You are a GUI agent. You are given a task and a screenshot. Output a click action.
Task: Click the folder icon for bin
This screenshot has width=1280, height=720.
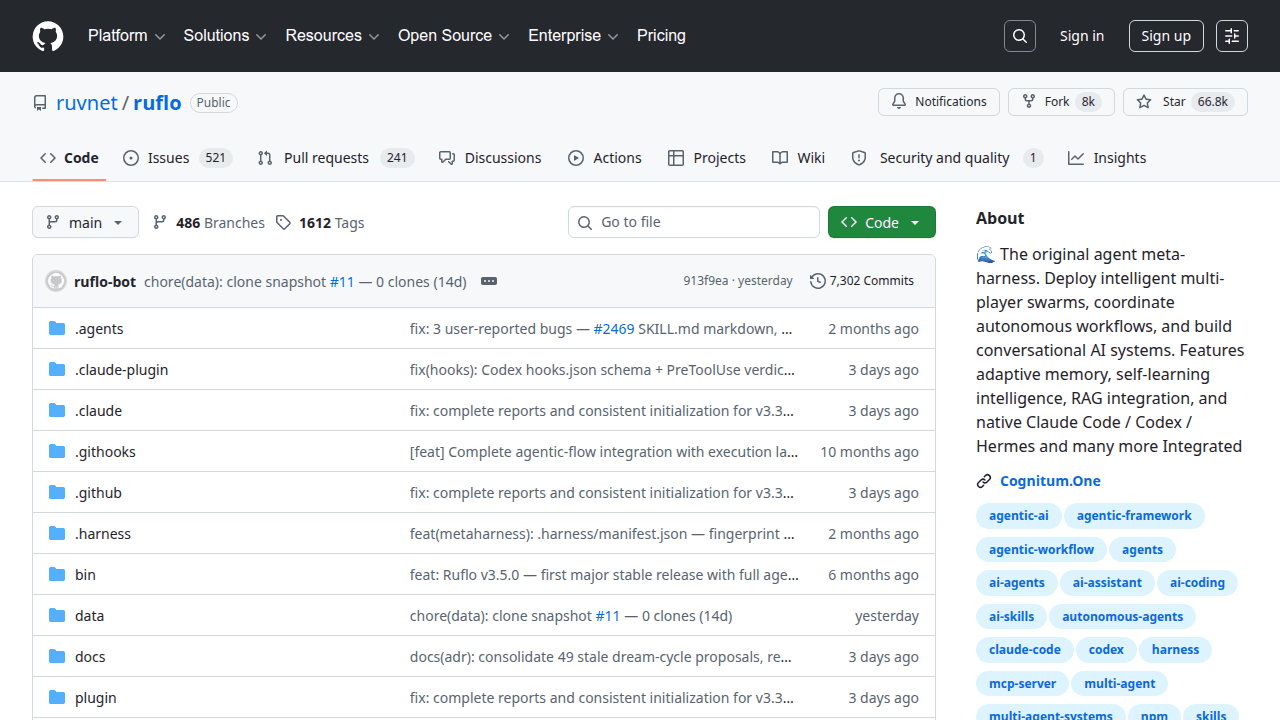pos(57,574)
